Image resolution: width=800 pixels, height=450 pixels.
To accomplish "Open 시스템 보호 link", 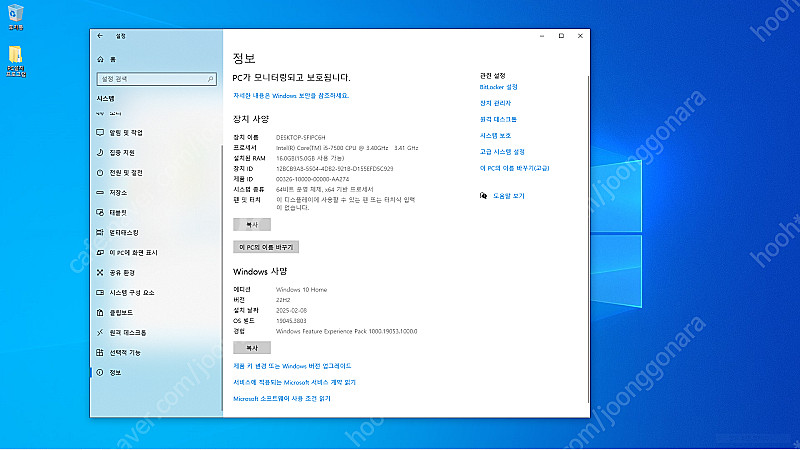I will (x=495, y=136).
